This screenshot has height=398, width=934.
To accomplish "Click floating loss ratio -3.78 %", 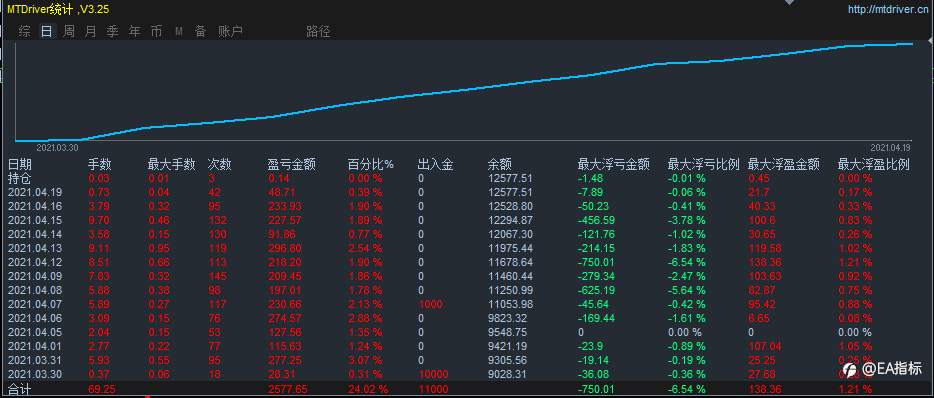I will (686, 220).
